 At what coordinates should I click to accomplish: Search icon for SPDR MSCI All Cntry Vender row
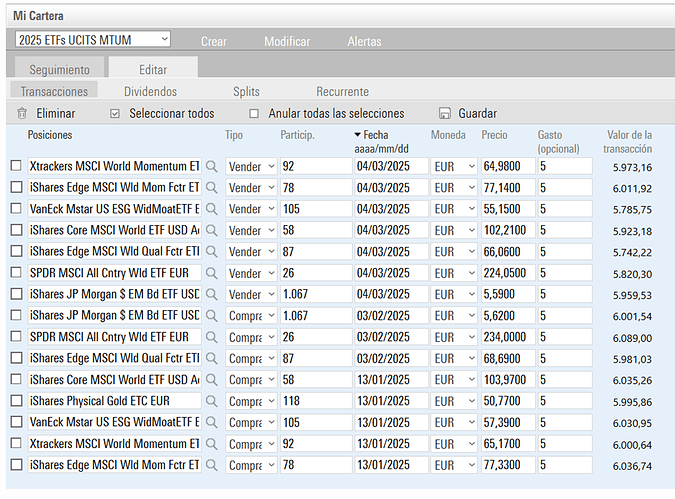click(211, 273)
